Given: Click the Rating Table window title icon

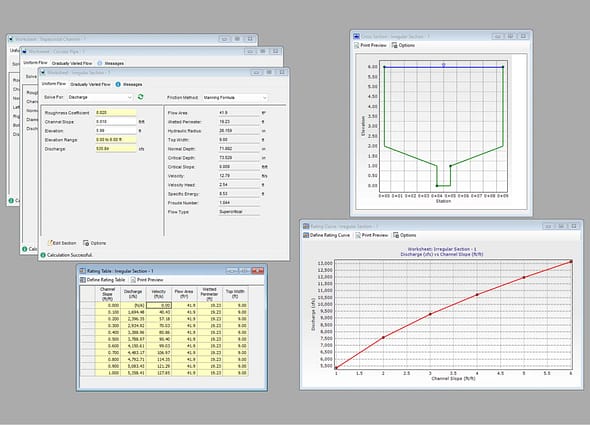Looking at the screenshot, I should point(82,271).
